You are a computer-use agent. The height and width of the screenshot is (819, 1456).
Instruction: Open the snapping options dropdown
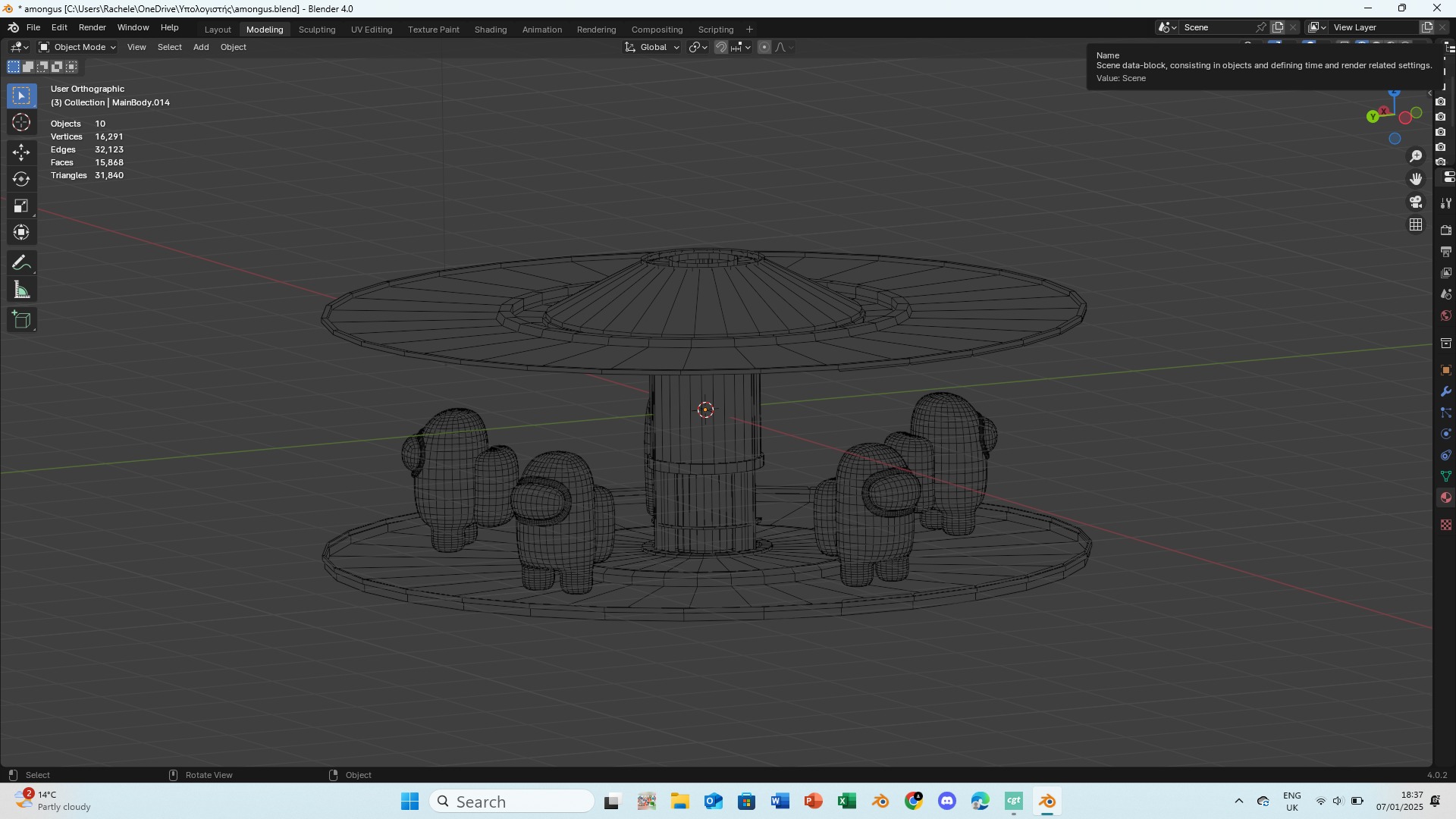741,47
